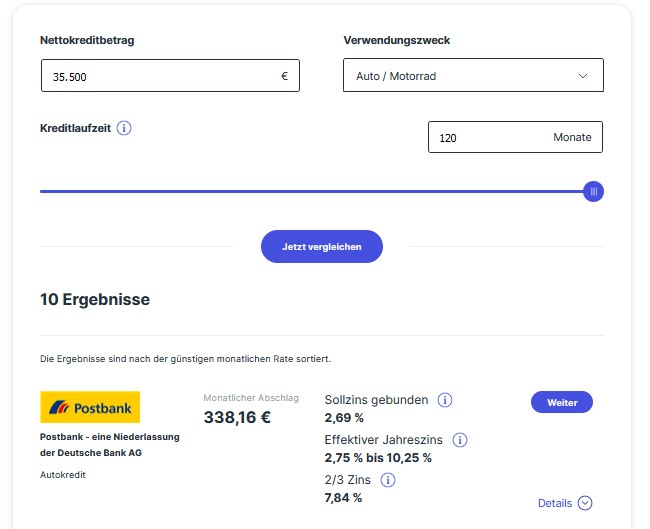Open the Verwendungszweck dropdown showing Auto / Motorrad
Viewport: 650px width, 529px height.
tap(460, 76)
